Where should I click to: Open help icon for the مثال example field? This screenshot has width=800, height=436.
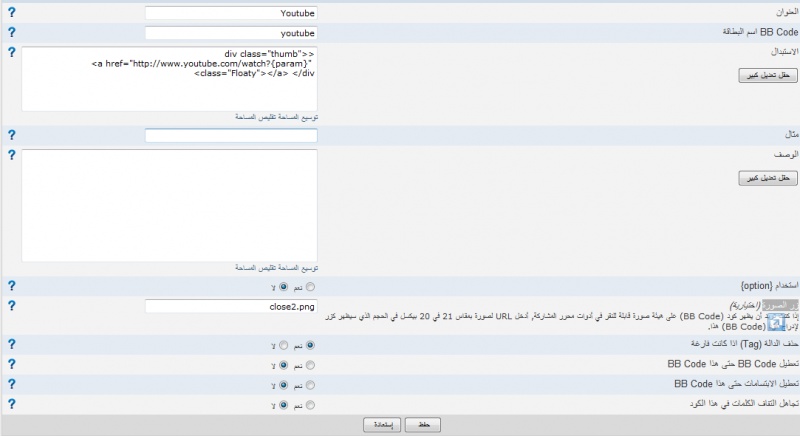[x=12, y=135]
